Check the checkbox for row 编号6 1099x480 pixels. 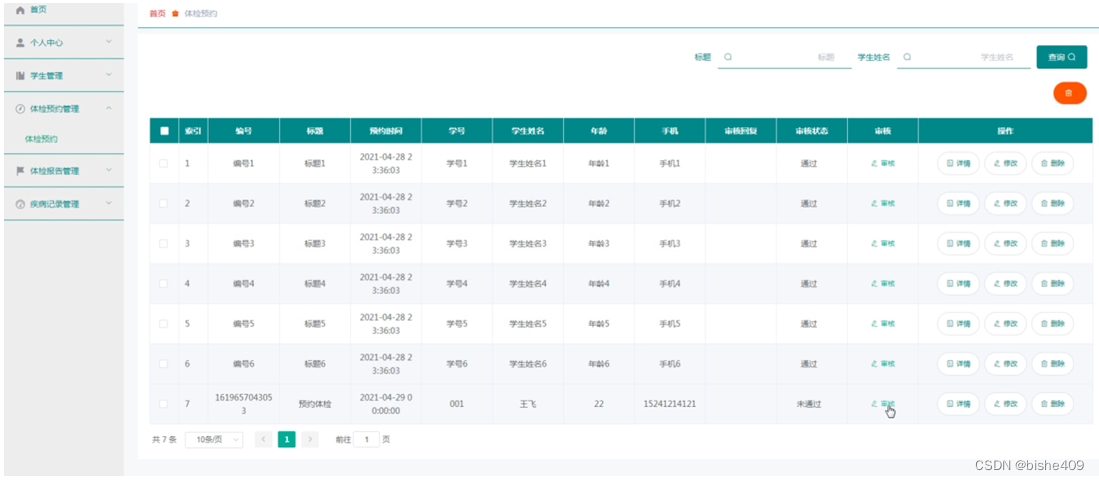coord(164,364)
